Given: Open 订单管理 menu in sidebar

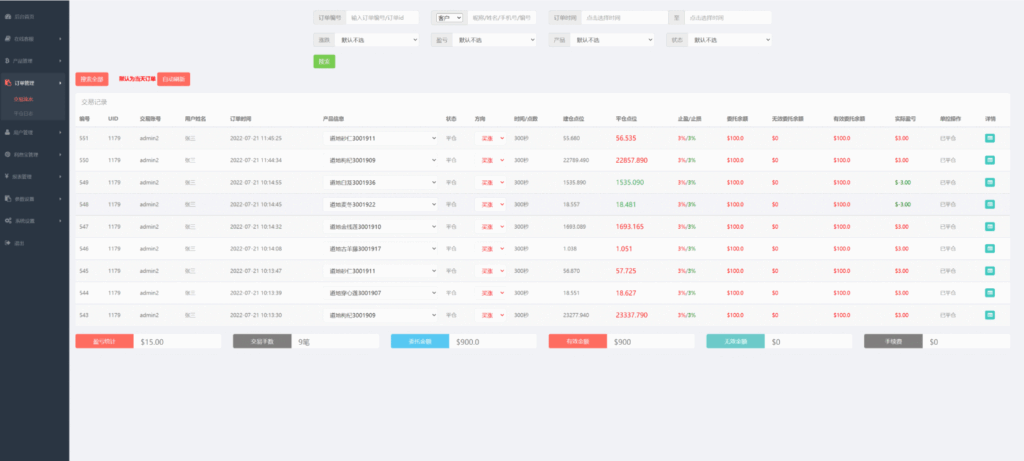Looking at the screenshot, I should click(x=34, y=83).
